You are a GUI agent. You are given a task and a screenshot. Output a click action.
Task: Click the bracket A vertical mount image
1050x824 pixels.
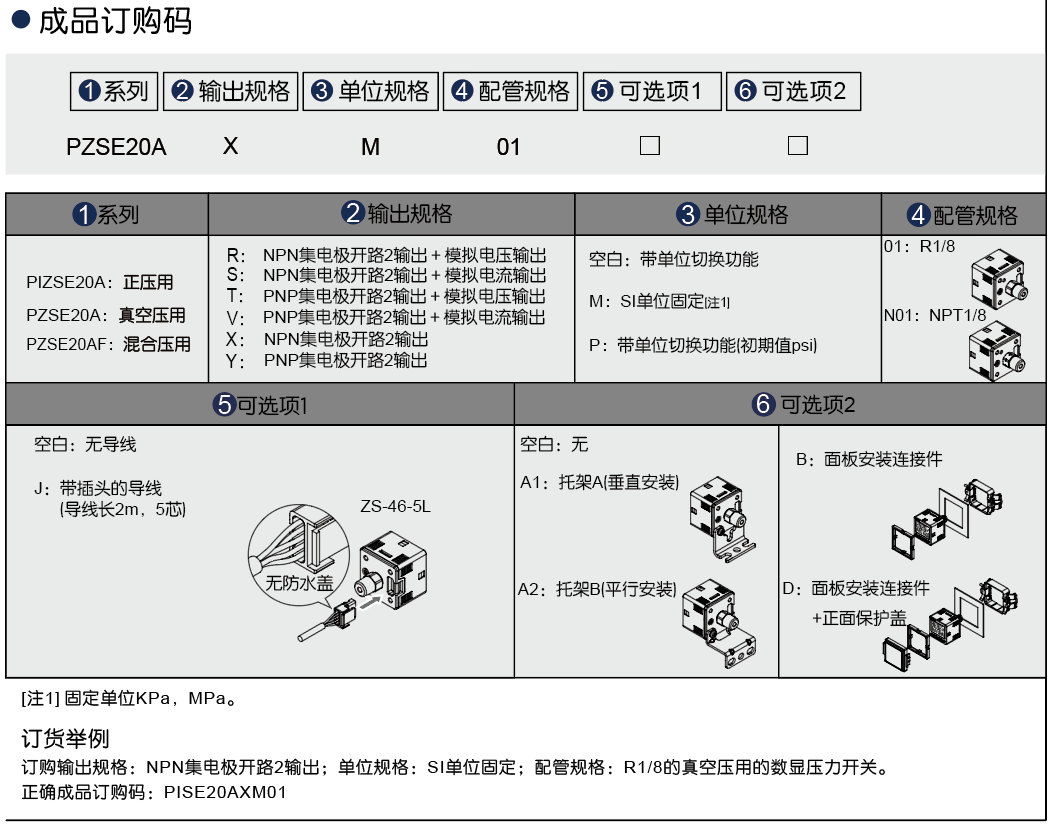point(723,519)
